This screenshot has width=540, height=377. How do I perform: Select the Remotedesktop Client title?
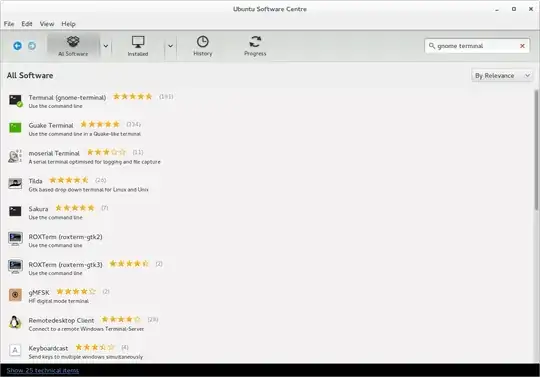pos(61,321)
